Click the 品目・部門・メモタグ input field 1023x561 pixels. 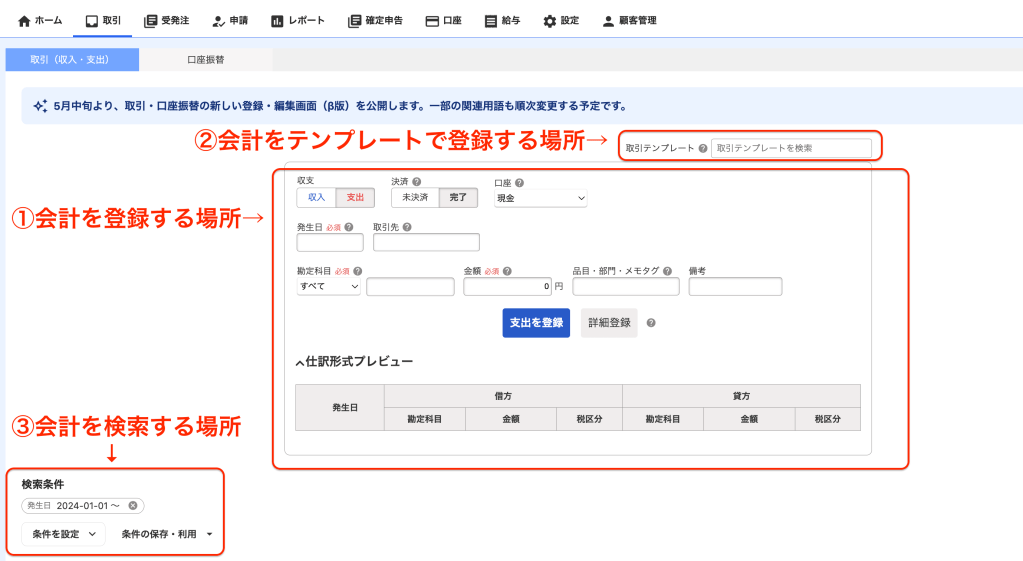[626, 286]
